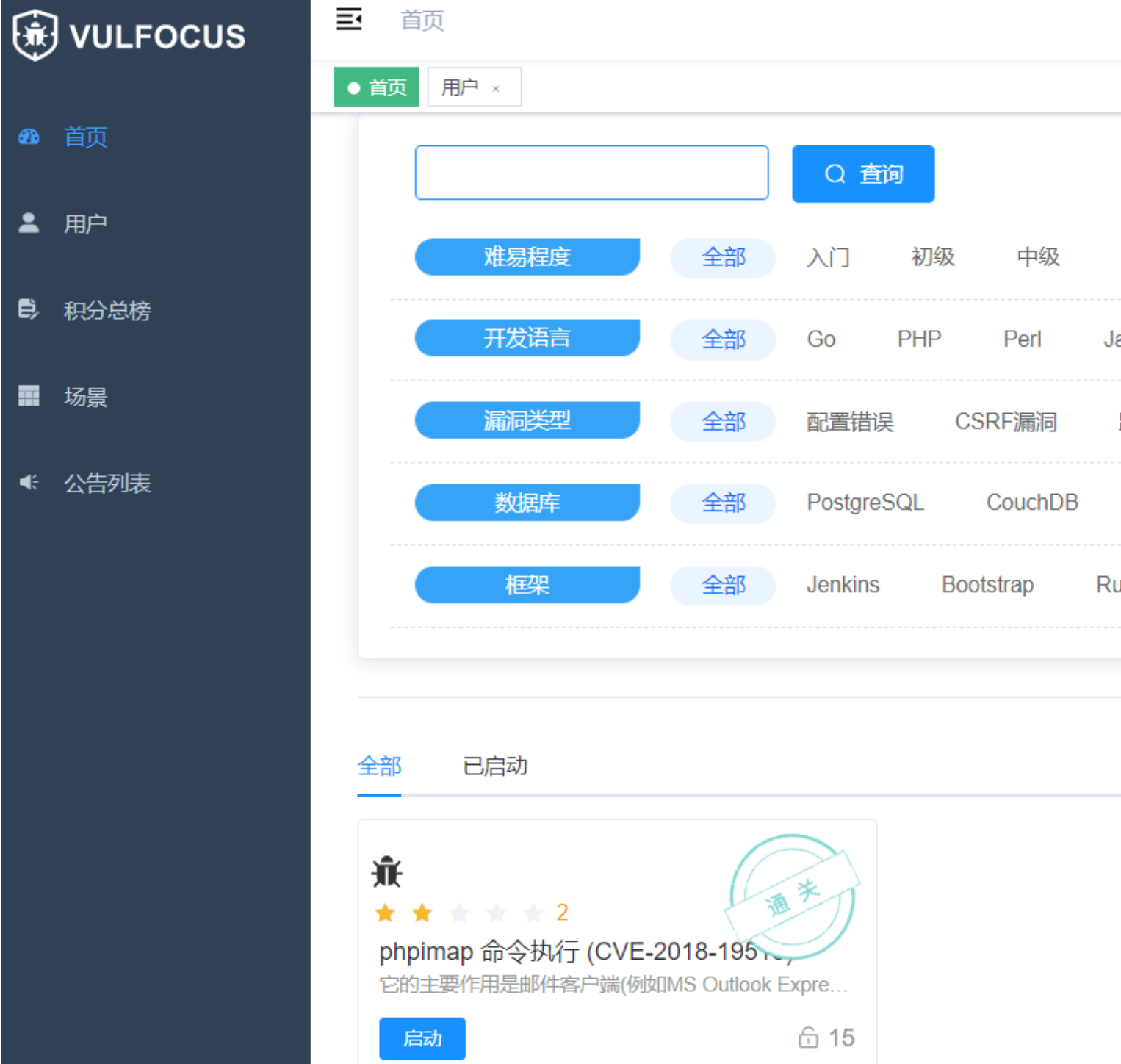Click the speaker icon beside 公告列表
This screenshot has height=1064, width=1121.
[x=29, y=482]
